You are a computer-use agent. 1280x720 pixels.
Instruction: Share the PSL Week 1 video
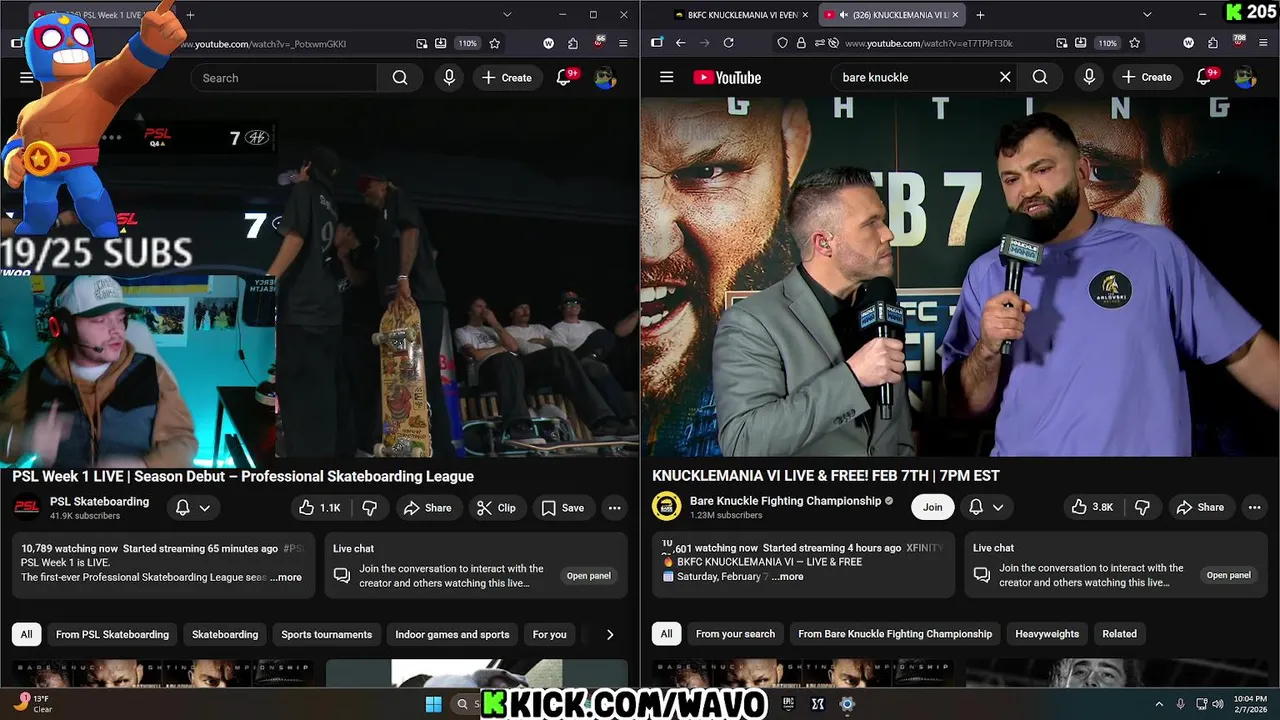coord(427,508)
